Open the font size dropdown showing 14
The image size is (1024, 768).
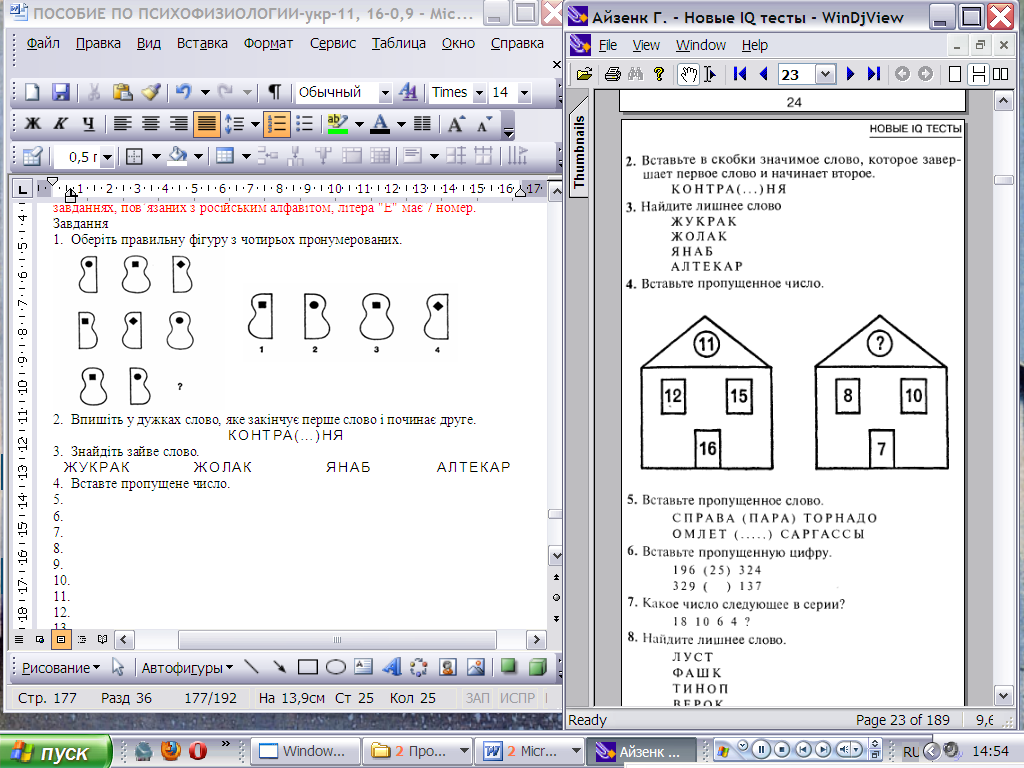[524, 93]
